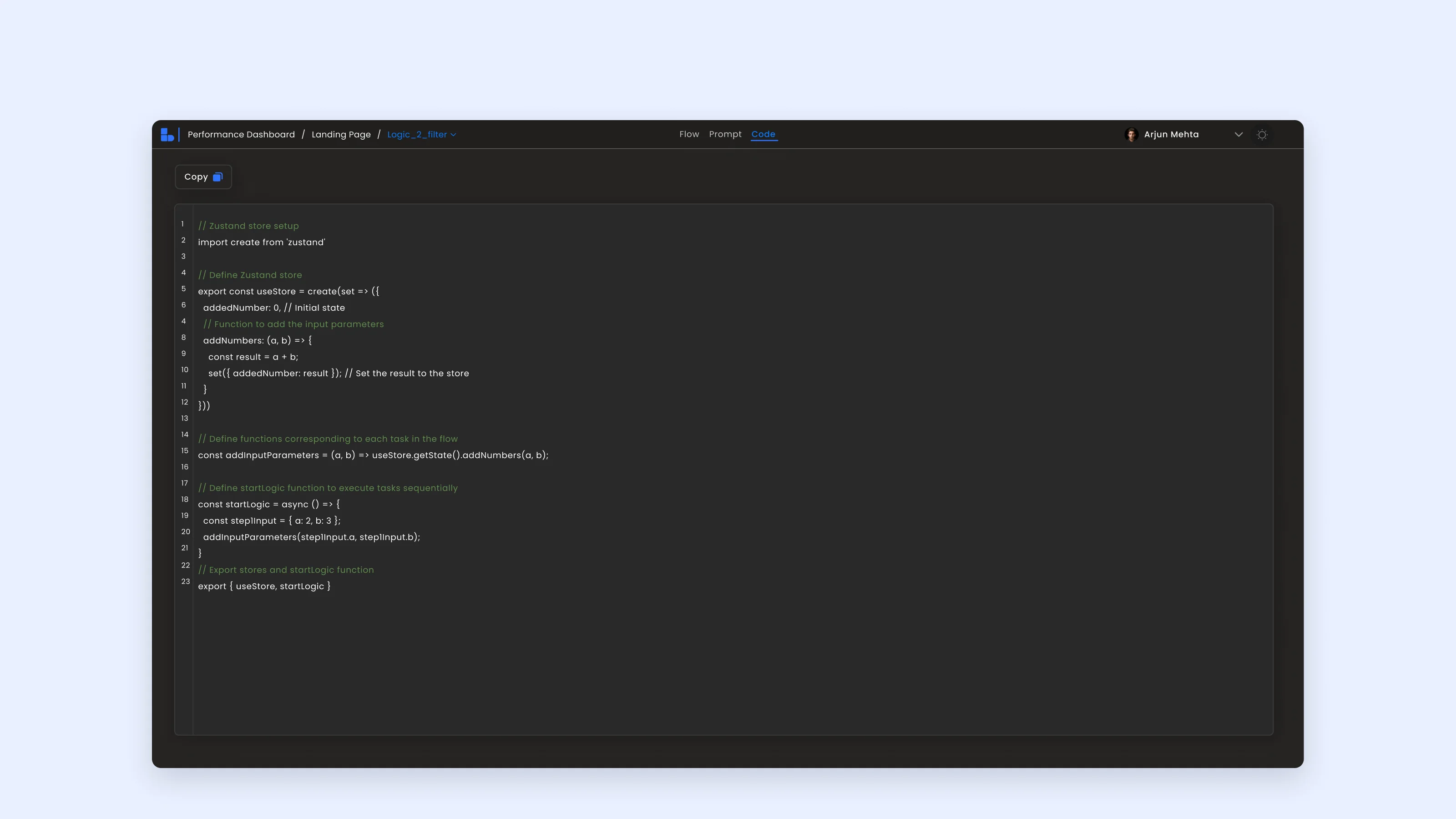
Task: Switch to the Prompt tab
Action: point(725,134)
